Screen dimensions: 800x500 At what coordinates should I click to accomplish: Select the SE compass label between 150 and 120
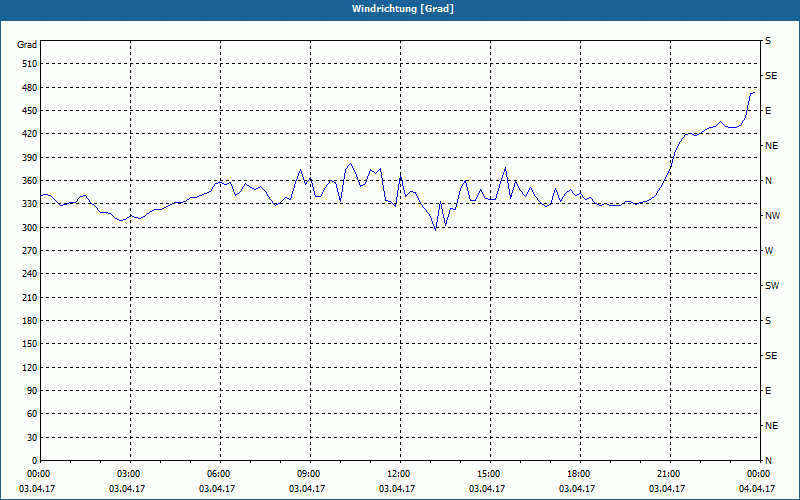771,356
